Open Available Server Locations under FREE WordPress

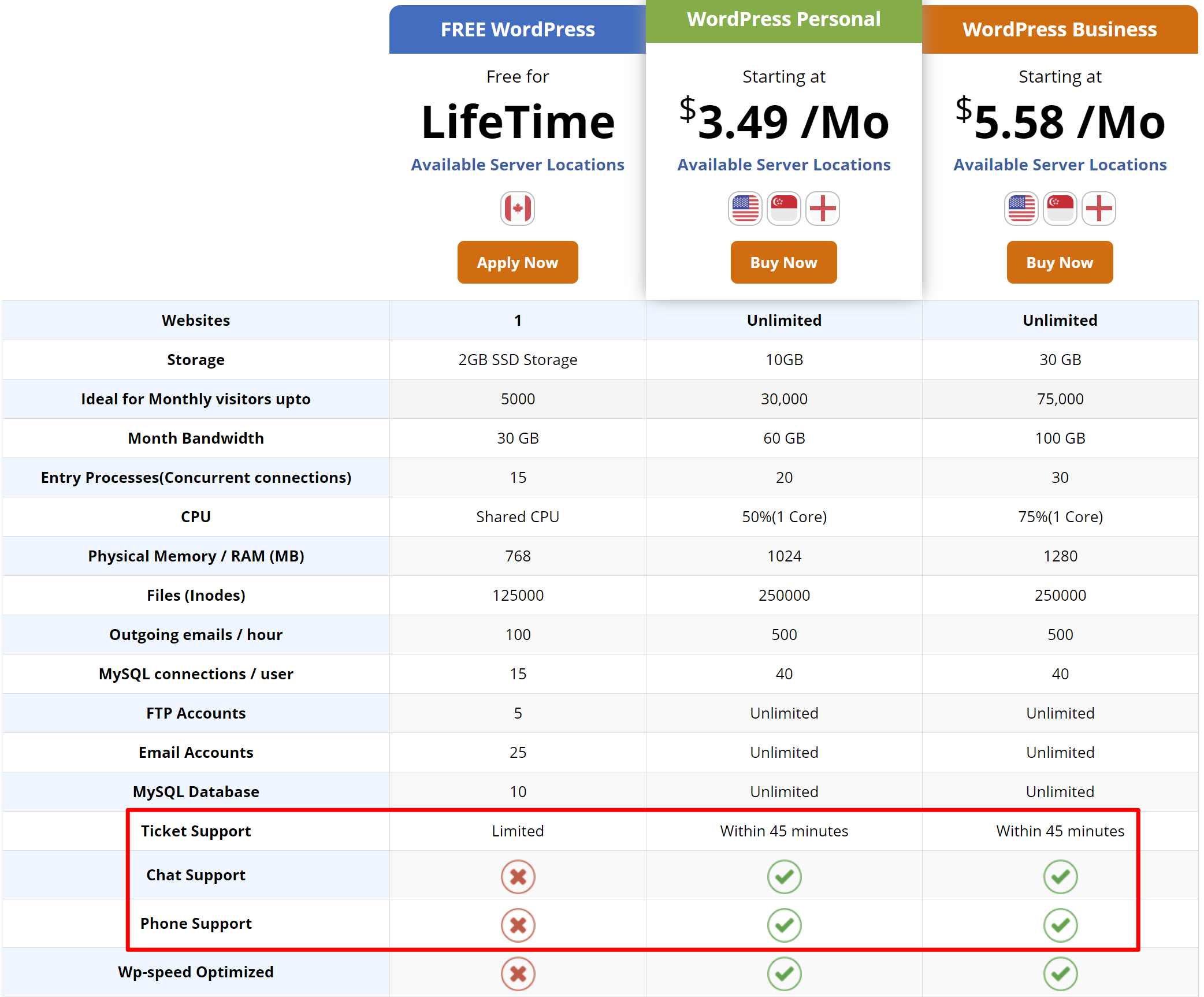[x=518, y=165]
